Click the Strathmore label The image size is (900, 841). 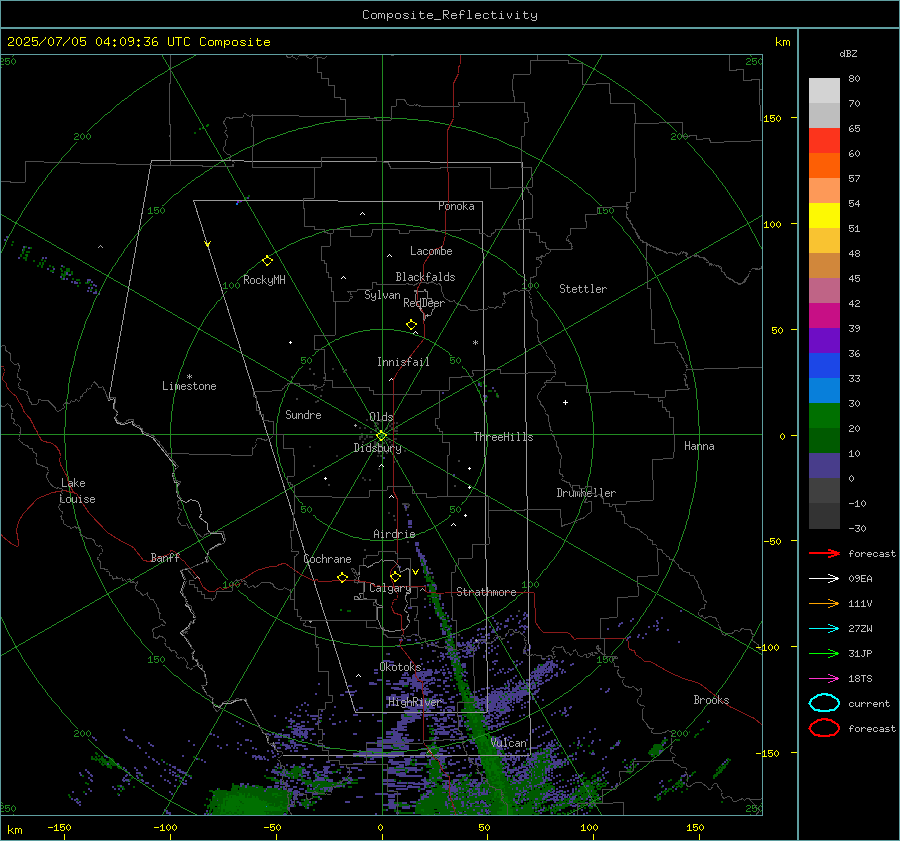[x=486, y=592]
